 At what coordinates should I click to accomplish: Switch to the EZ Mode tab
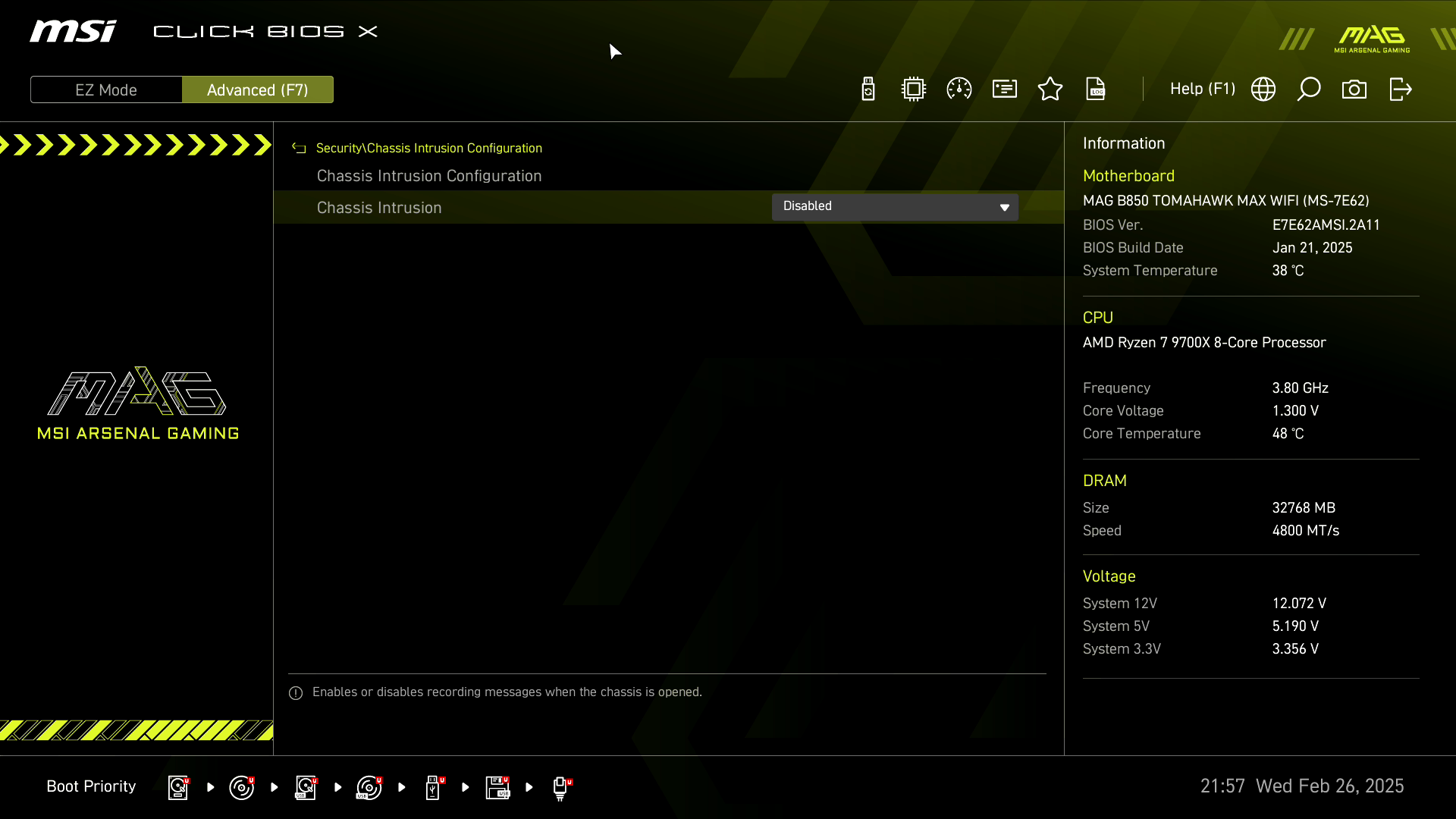coord(106,89)
